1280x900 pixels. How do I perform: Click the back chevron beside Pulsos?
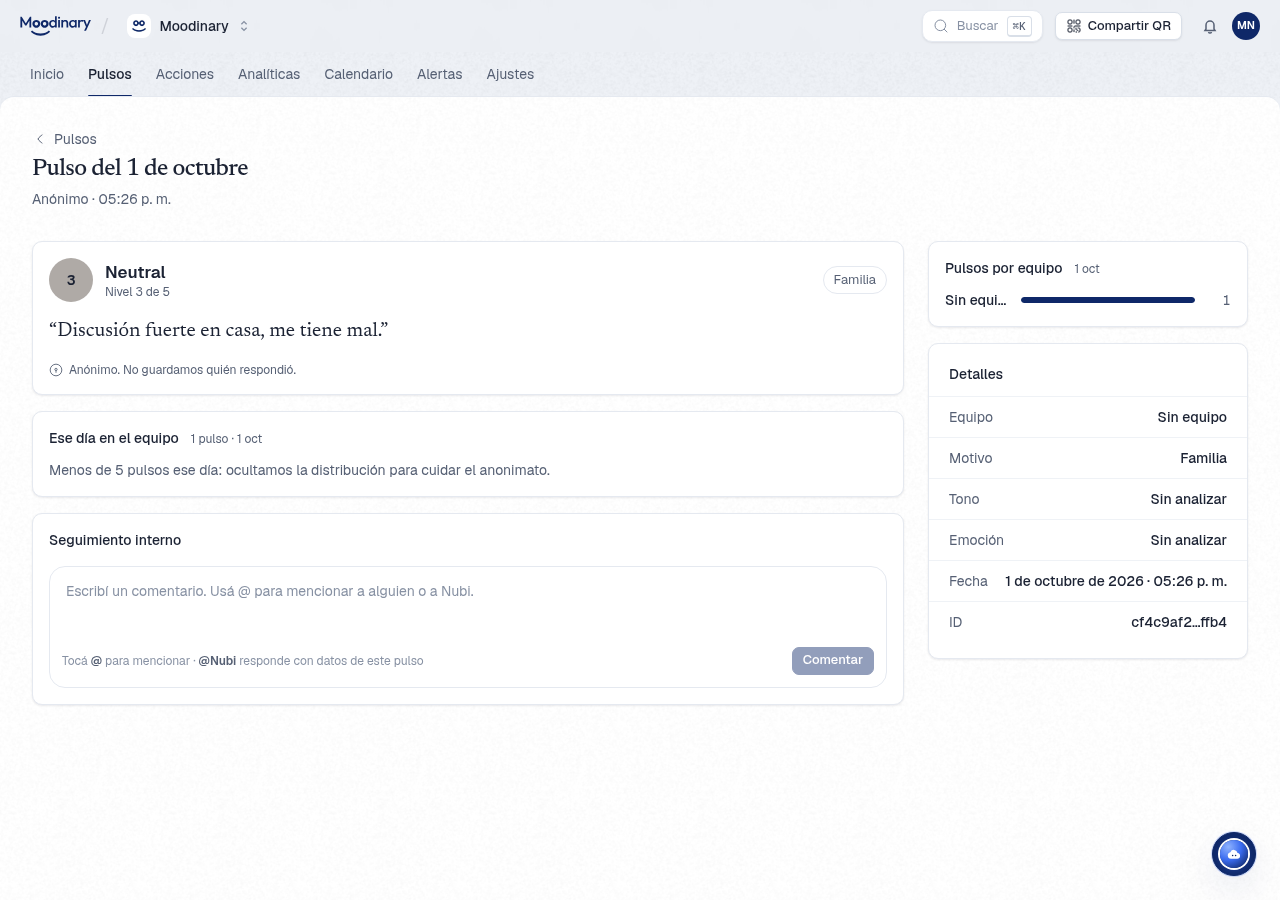(40, 139)
